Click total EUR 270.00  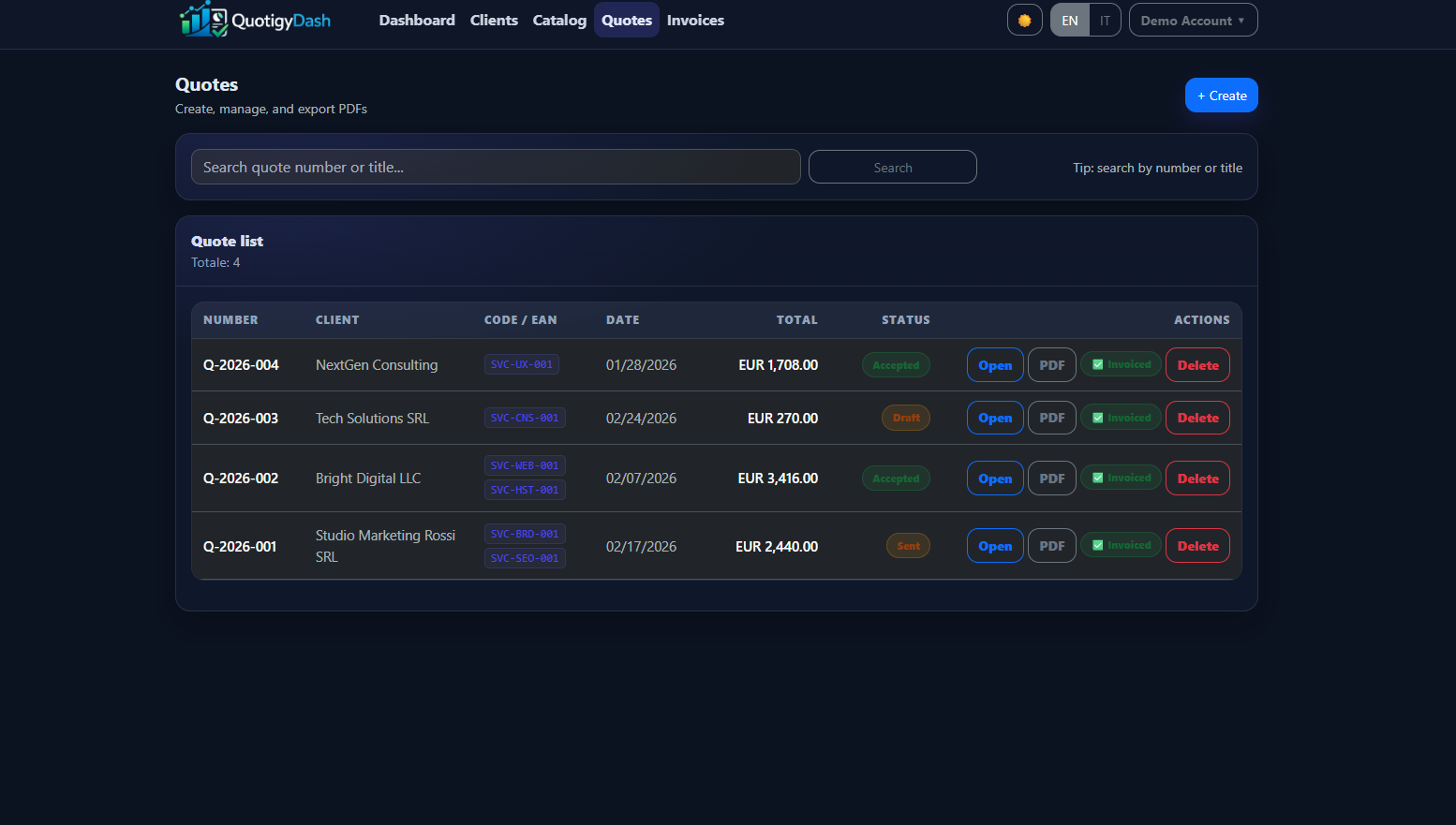coord(782,419)
